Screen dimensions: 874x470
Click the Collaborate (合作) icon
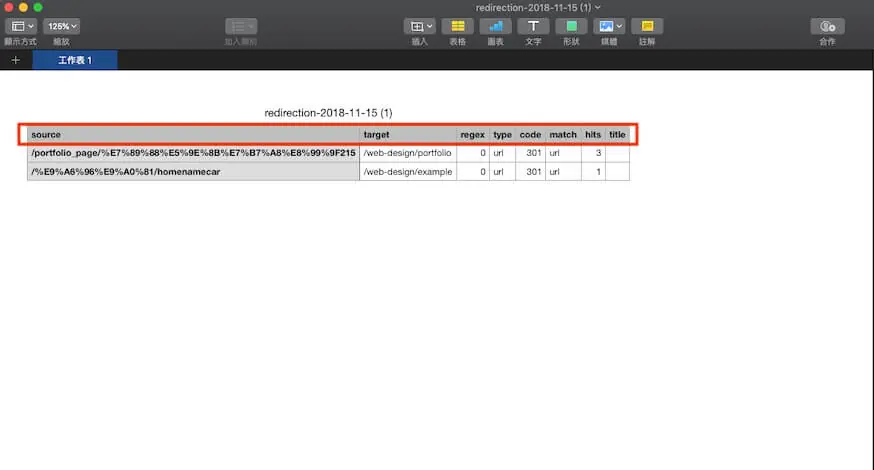coord(827,26)
